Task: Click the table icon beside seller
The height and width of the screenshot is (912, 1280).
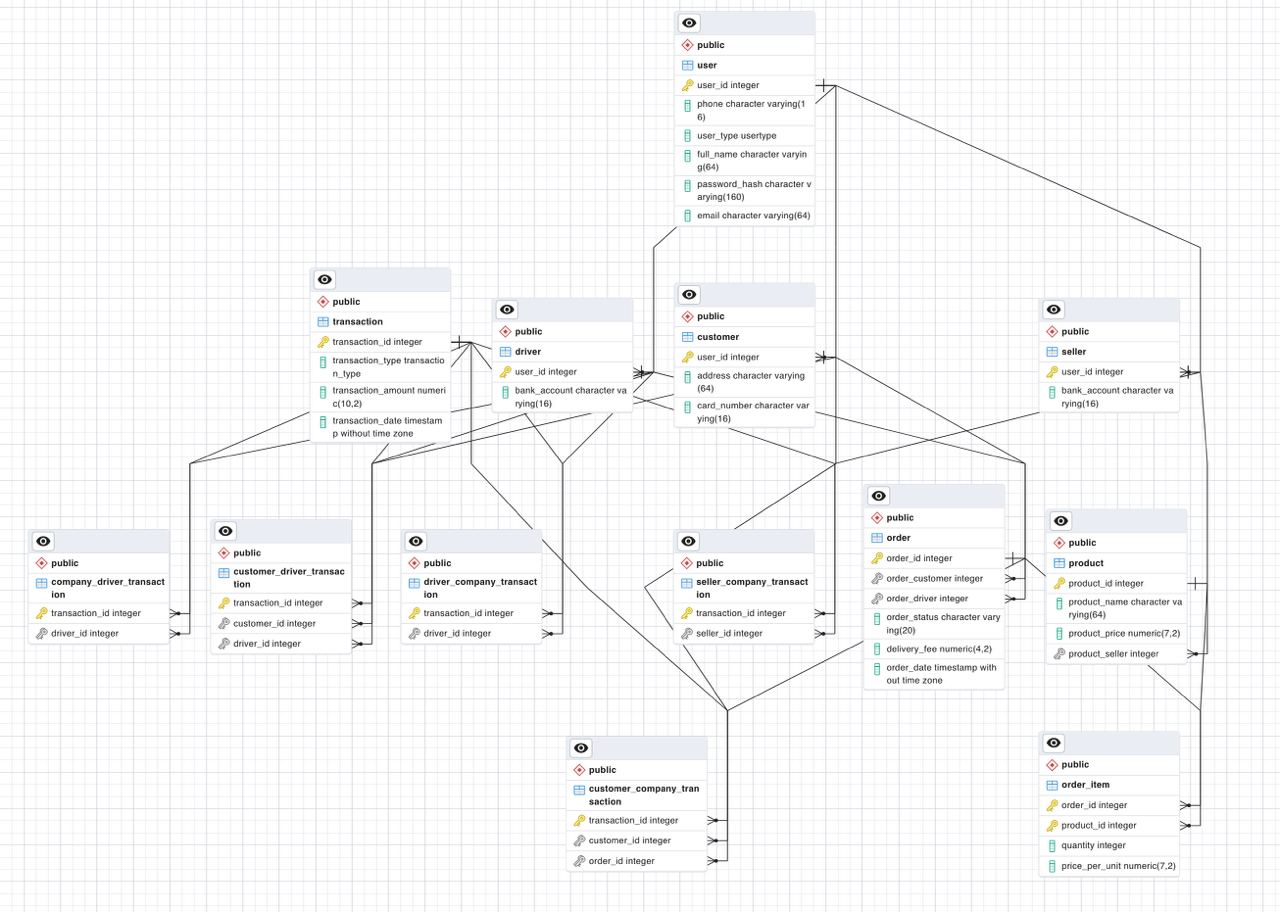Action: 1052,352
